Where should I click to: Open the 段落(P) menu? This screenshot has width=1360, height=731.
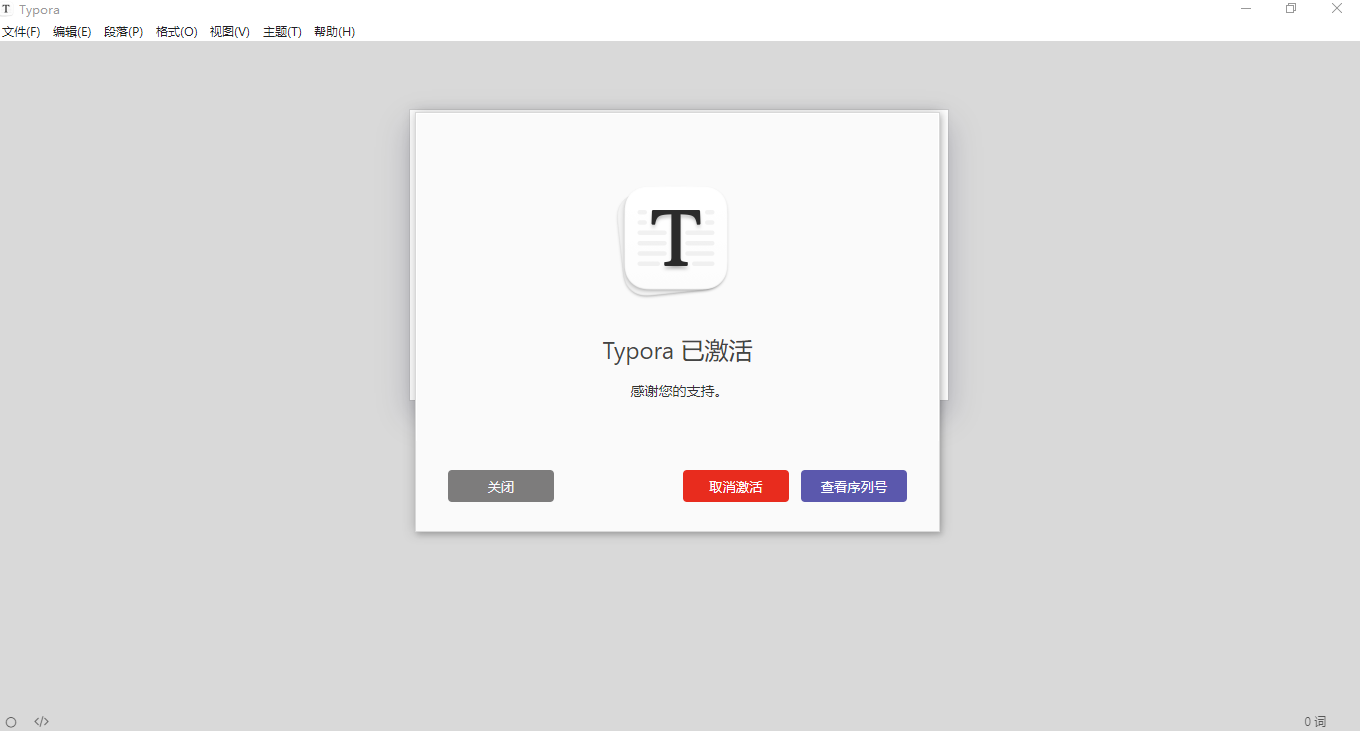click(x=124, y=32)
